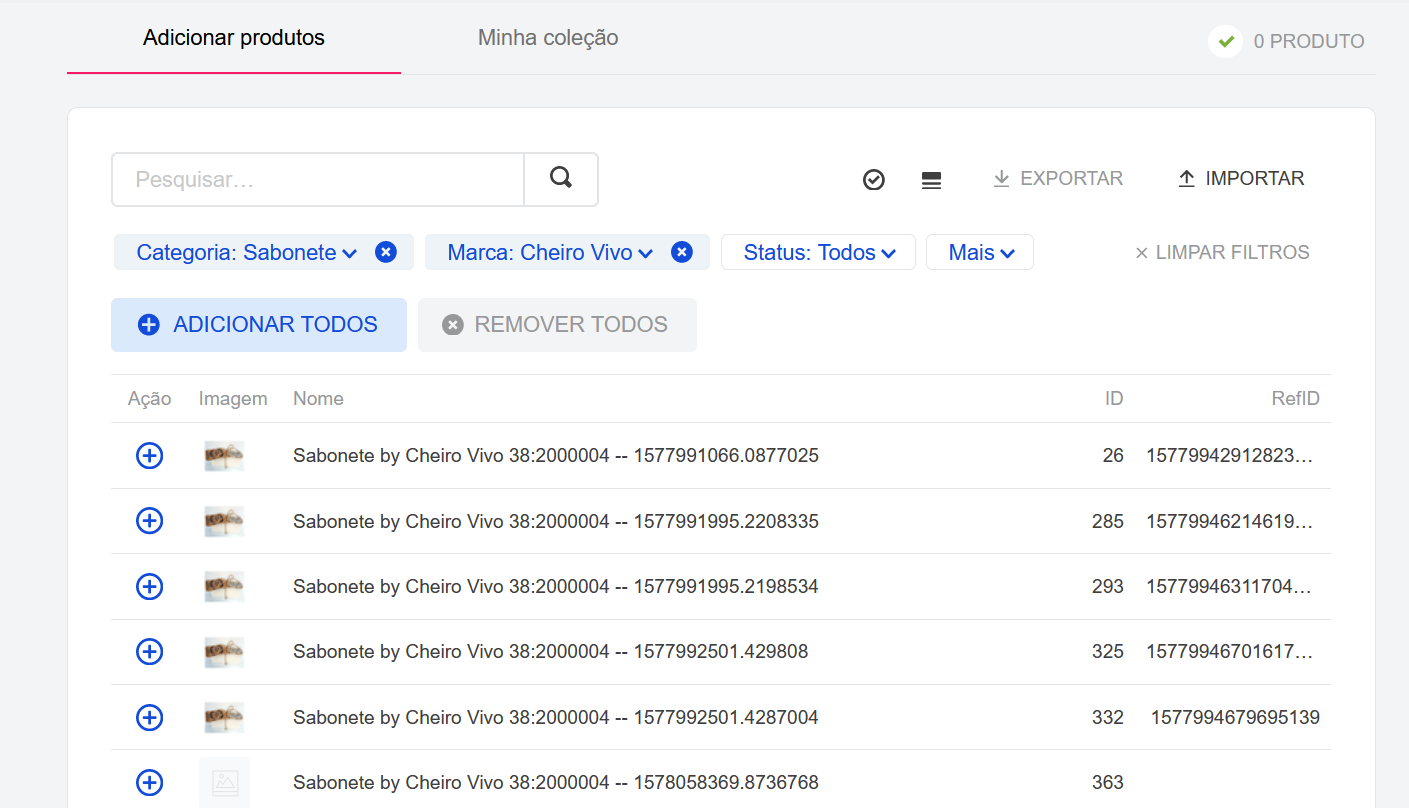Add product with ID 285 using its plus icon
Image resolution: width=1409 pixels, height=808 pixels.
(x=149, y=520)
